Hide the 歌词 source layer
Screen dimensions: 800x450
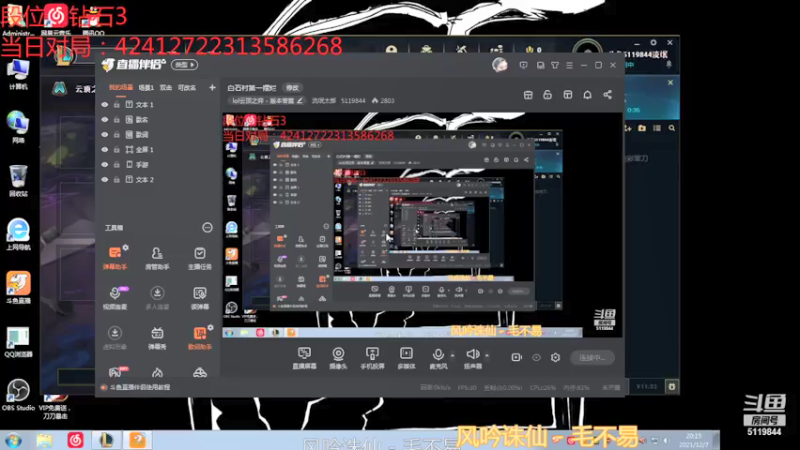tap(105, 135)
